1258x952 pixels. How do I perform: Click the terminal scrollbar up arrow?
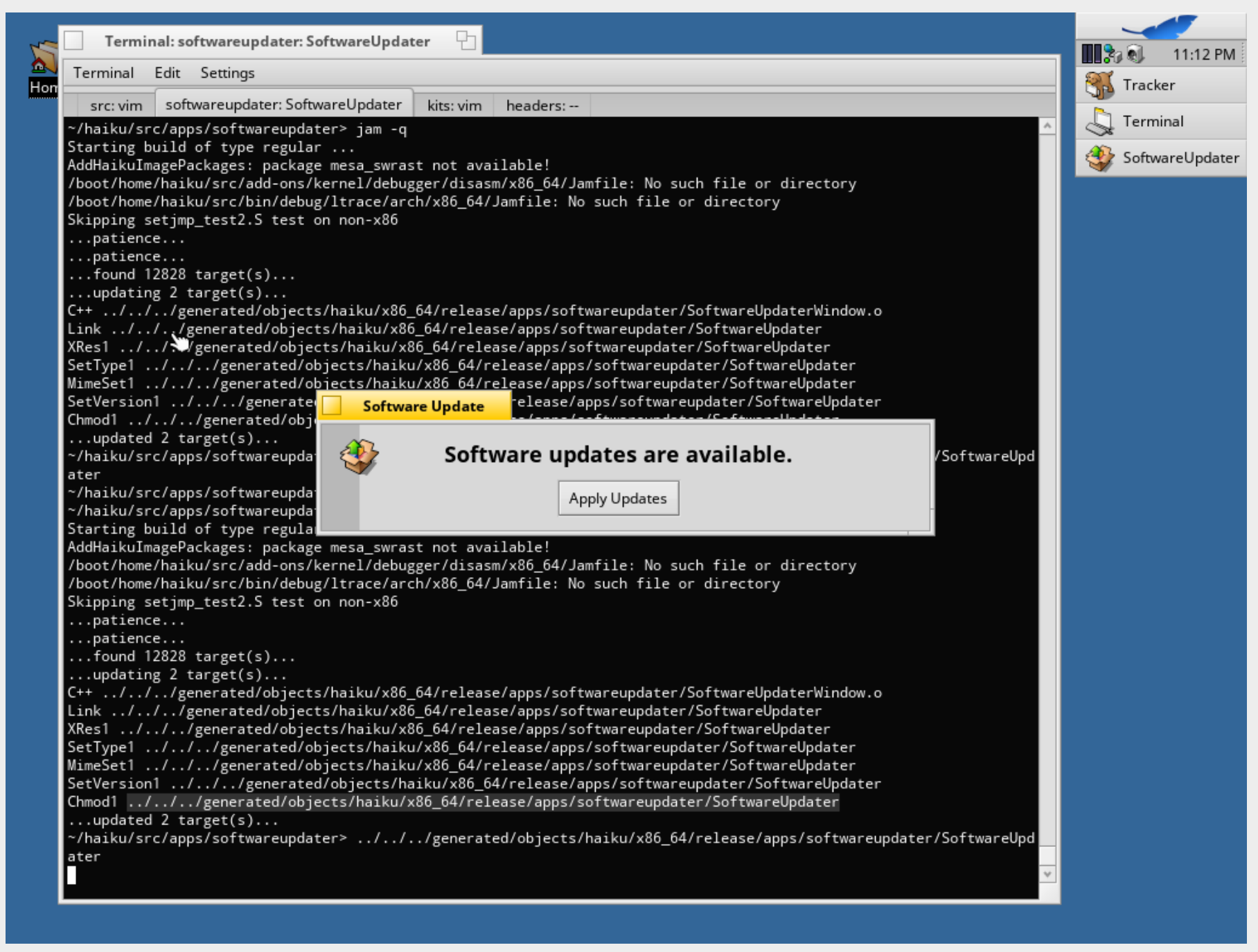click(1047, 126)
